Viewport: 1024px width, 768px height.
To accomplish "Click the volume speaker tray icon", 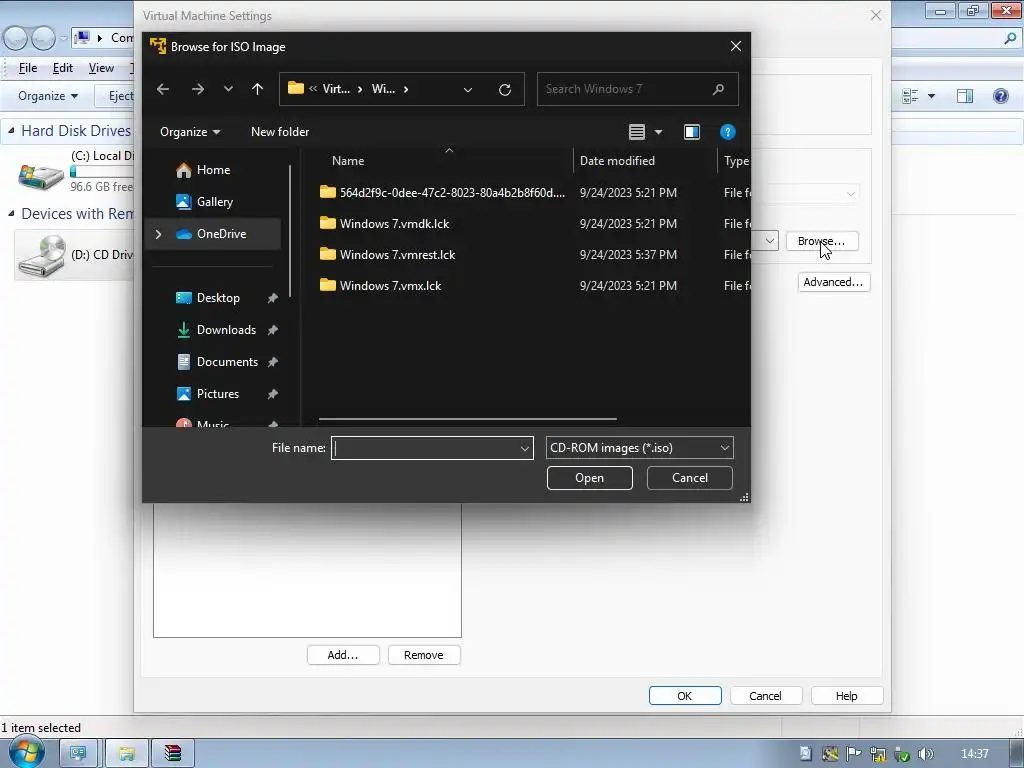I will coord(925,754).
